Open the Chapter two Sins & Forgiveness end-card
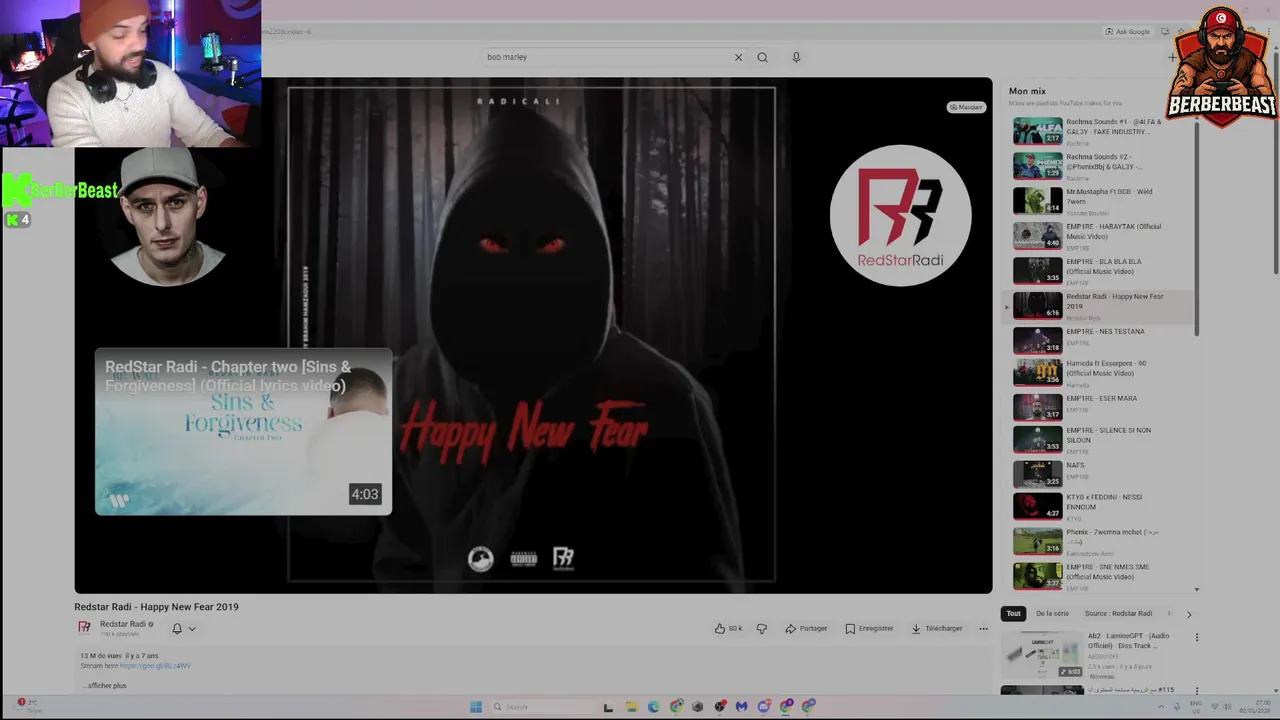This screenshot has height=720, width=1280. tap(243, 431)
